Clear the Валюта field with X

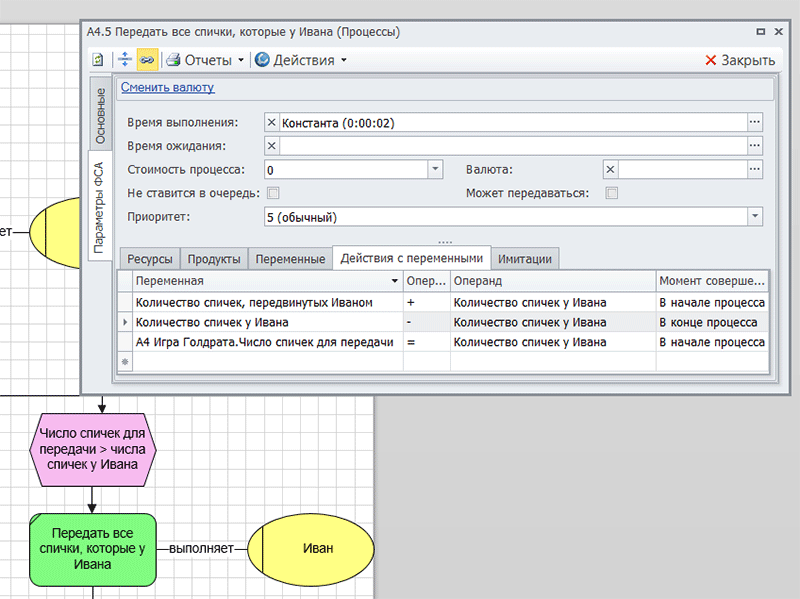[x=611, y=170]
